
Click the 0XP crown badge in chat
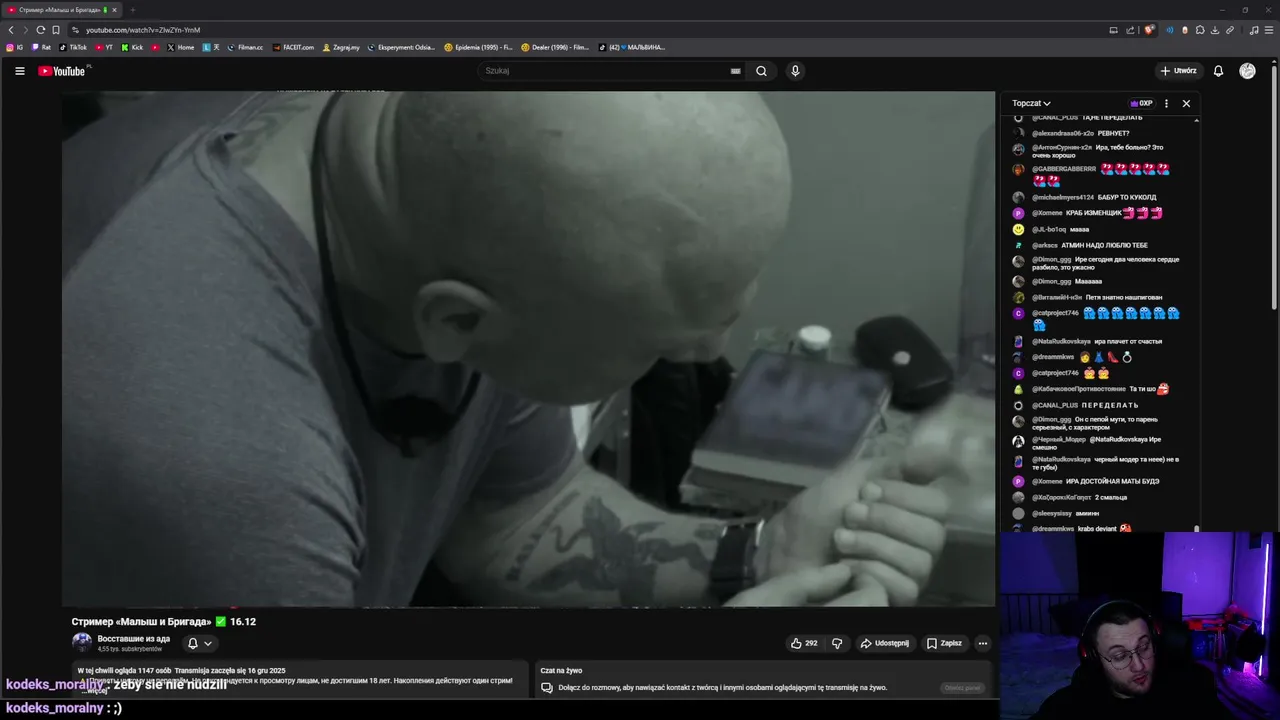pos(1141,103)
